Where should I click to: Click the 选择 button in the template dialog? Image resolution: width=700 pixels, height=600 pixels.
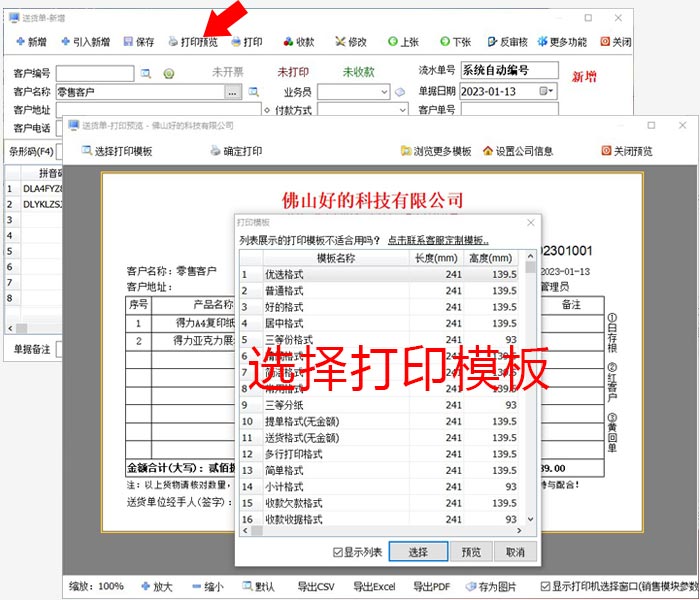[418, 552]
